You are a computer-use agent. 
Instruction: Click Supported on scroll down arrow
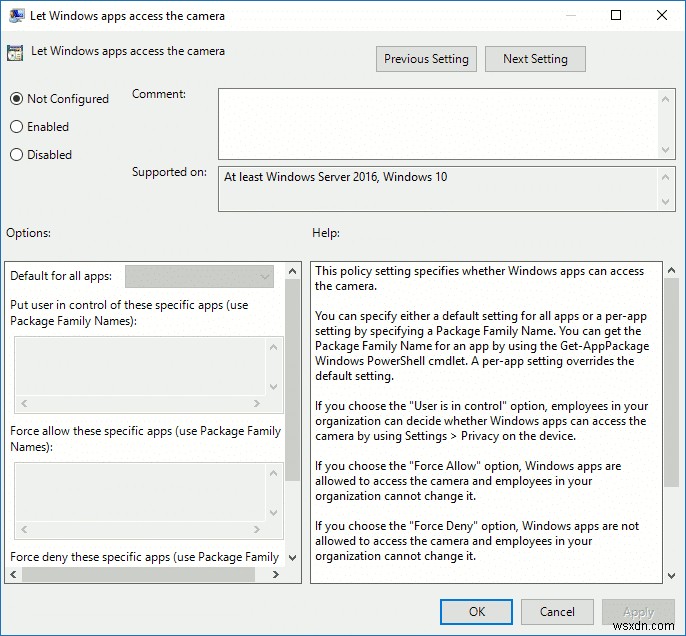point(665,202)
